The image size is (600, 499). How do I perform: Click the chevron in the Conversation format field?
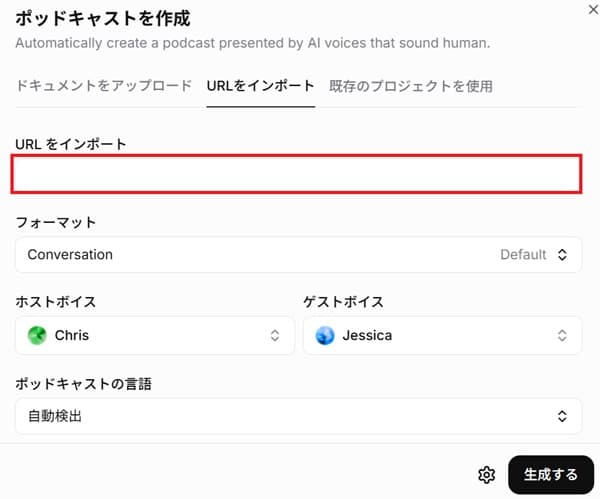click(562, 255)
